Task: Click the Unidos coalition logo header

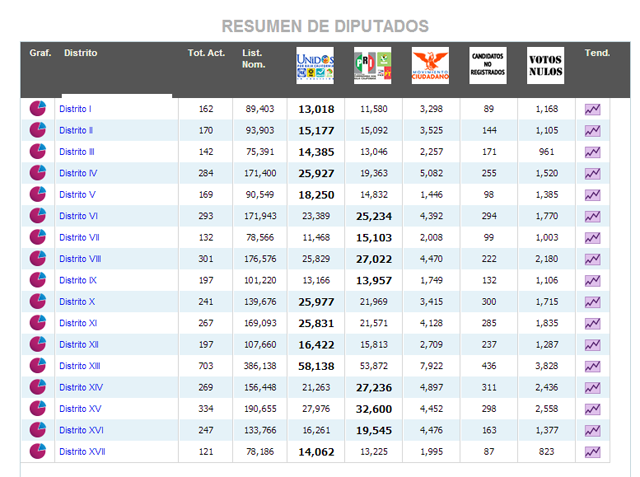Action: (x=315, y=66)
